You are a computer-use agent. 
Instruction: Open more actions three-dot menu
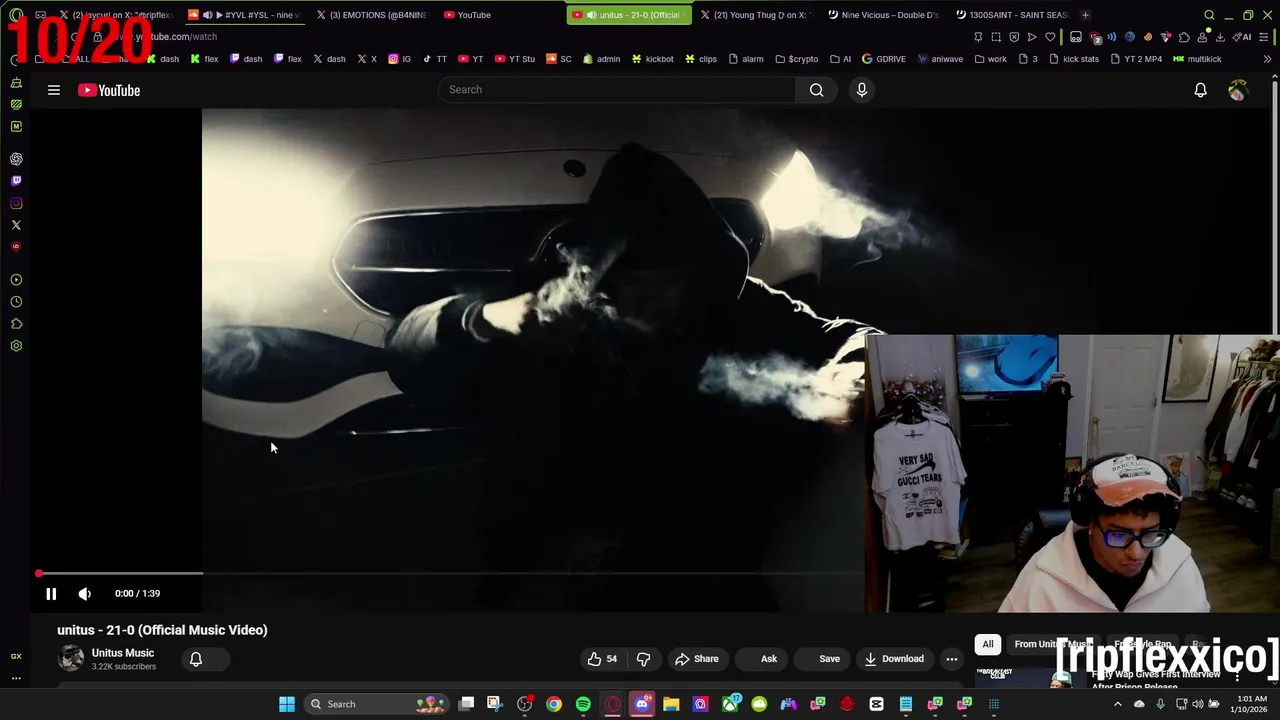point(952,659)
